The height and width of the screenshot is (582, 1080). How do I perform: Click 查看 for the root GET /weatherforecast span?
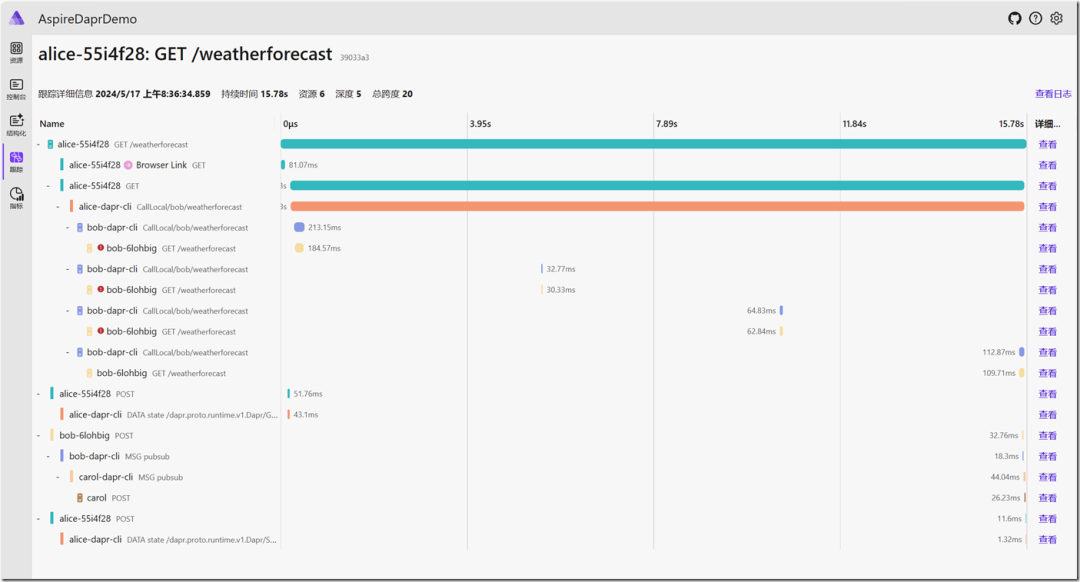coord(1048,145)
